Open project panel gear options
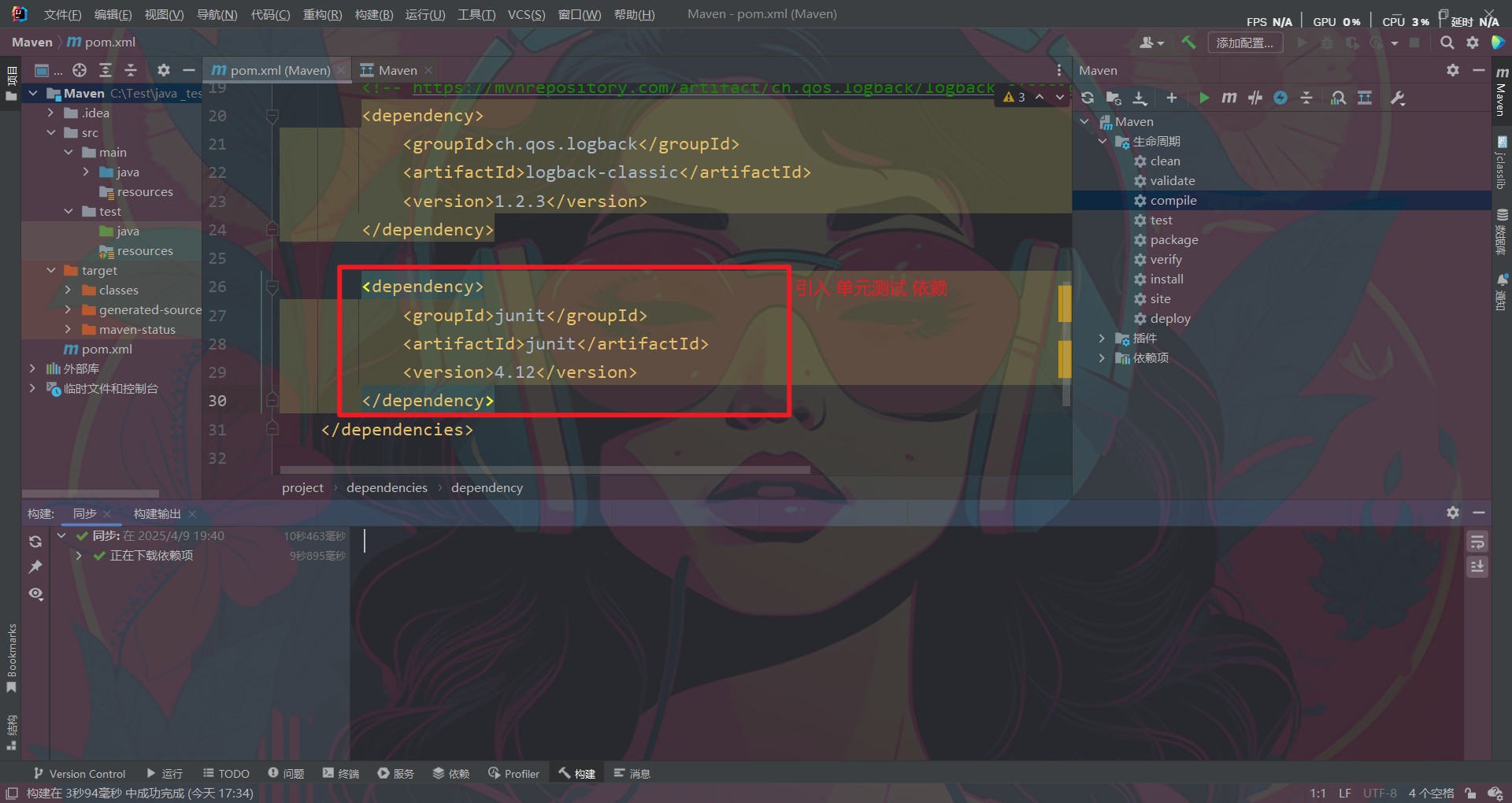 coord(163,70)
